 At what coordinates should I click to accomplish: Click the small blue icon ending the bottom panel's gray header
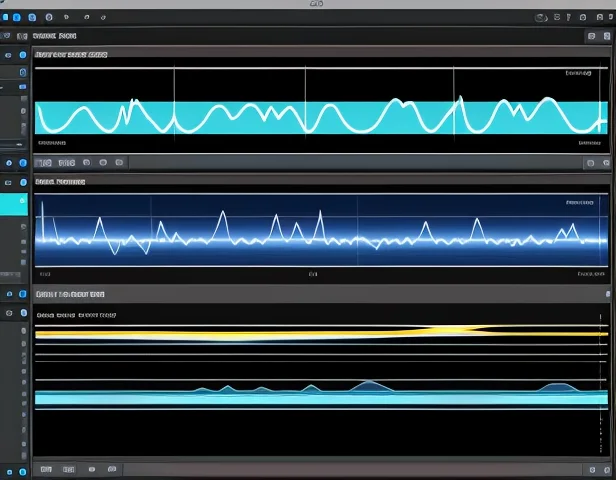608,294
